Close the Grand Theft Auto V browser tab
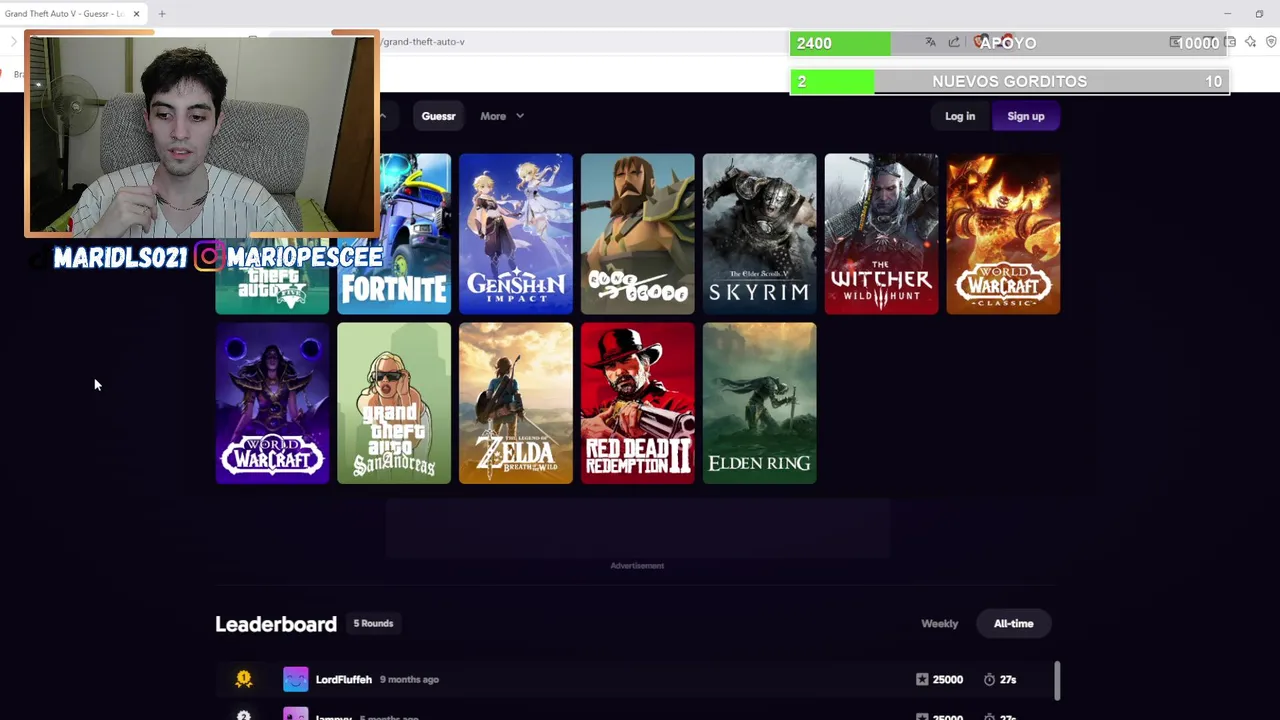The width and height of the screenshot is (1280, 720). [x=136, y=13]
